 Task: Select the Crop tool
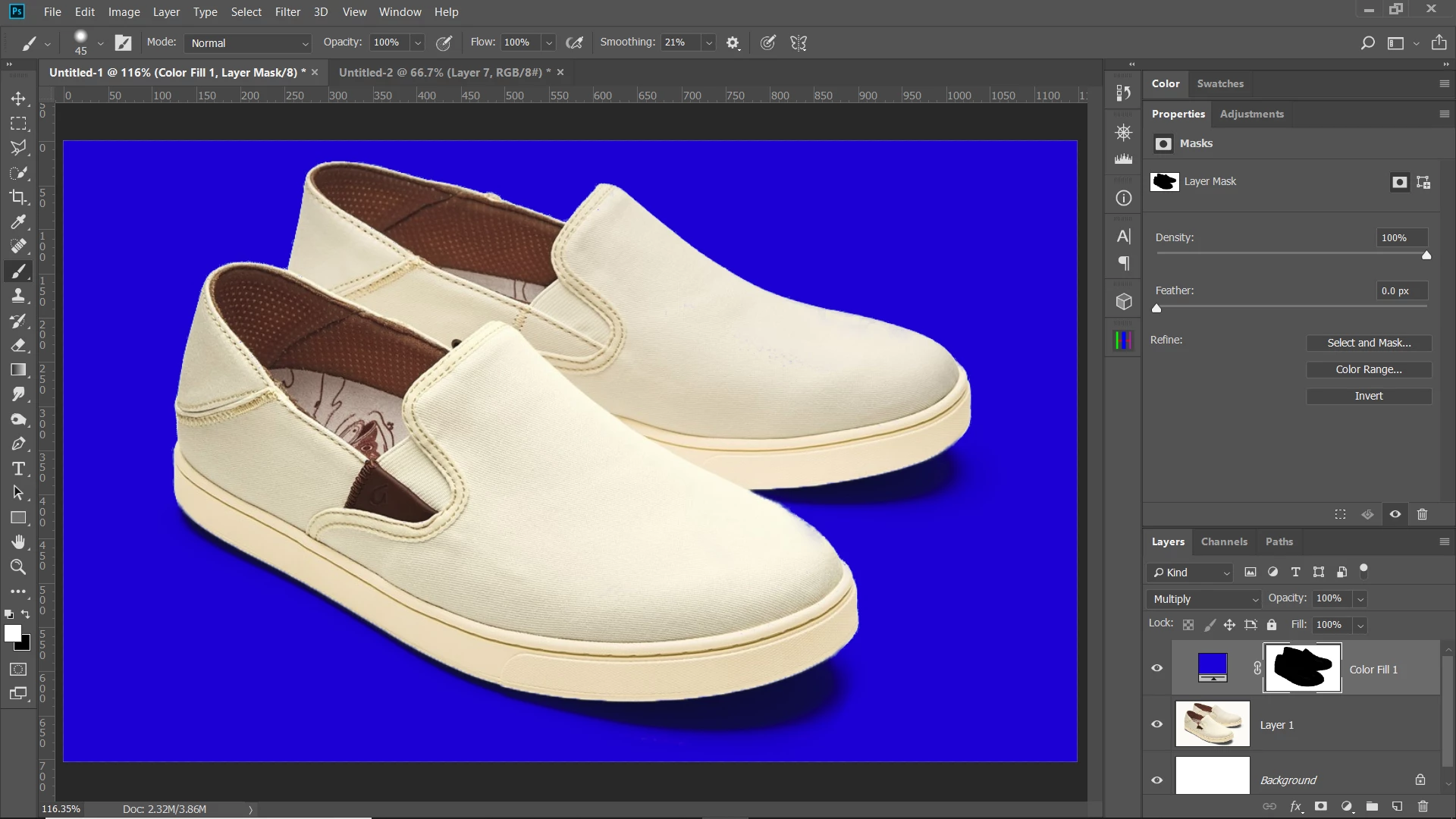(x=18, y=197)
